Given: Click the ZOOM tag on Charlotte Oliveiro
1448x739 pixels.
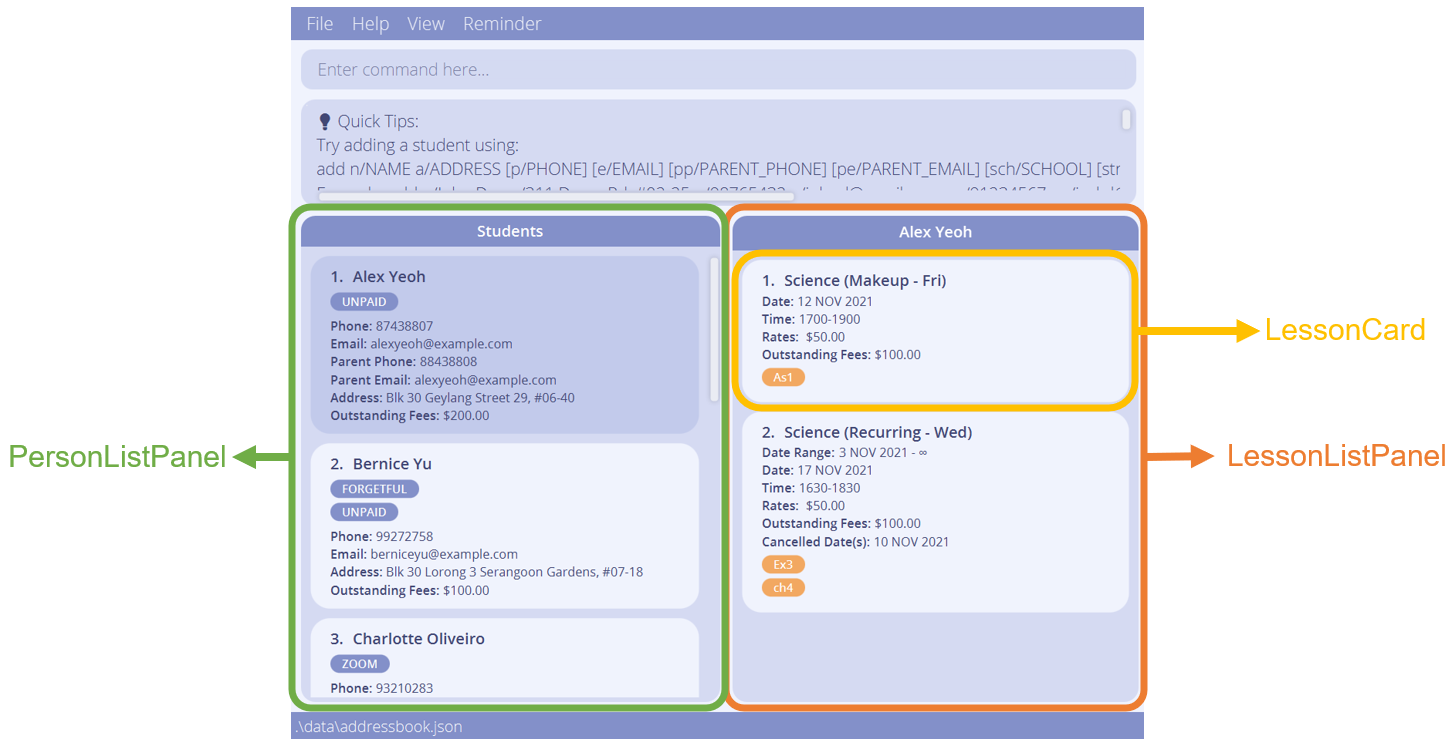Looking at the screenshot, I should (x=360, y=664).
